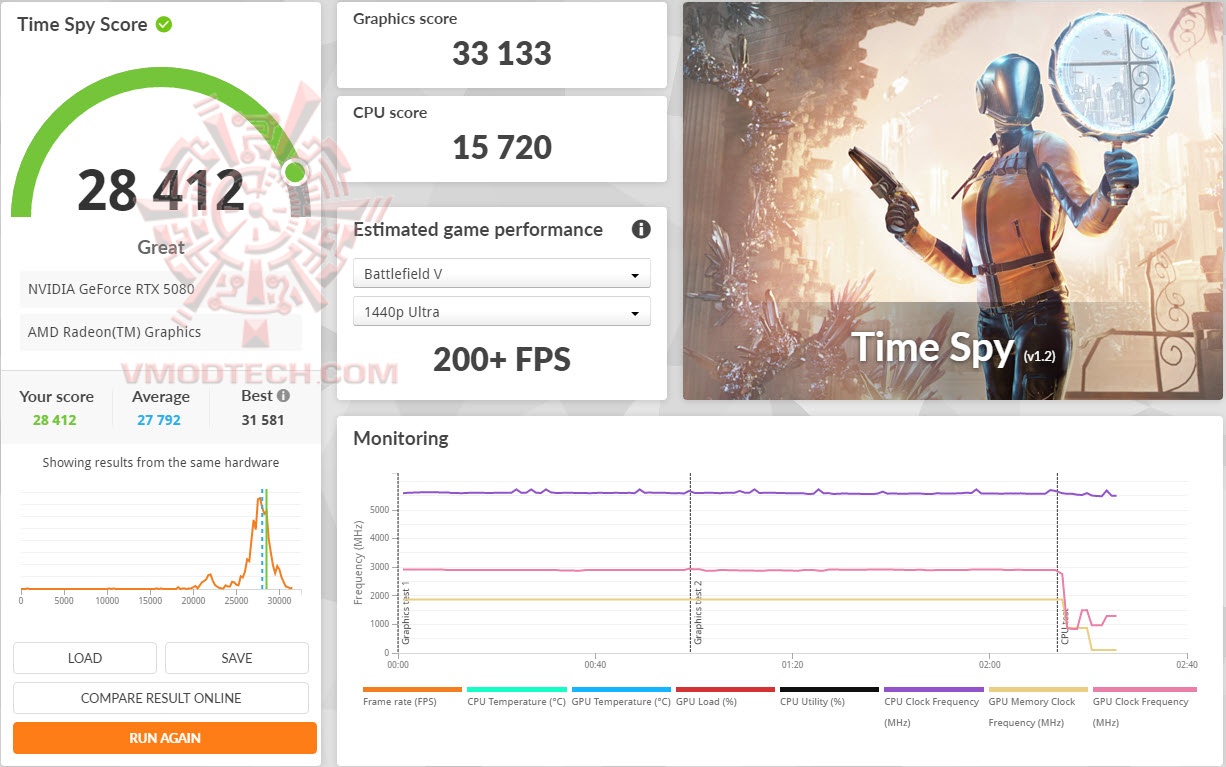This screenshot has height=767, width=1226.
Task: Toggle the GPU Memory Clock Frequency legend swatch
Action: 1038,689
